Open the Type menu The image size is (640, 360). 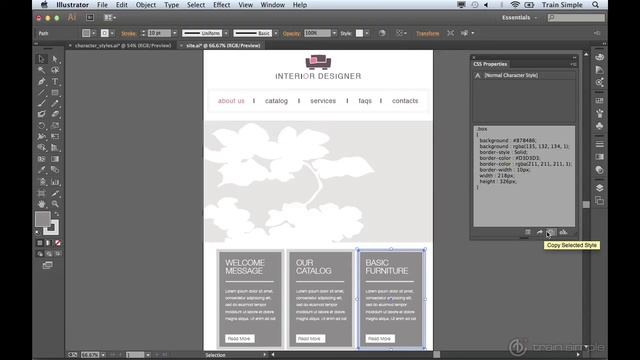coord(171,5)
